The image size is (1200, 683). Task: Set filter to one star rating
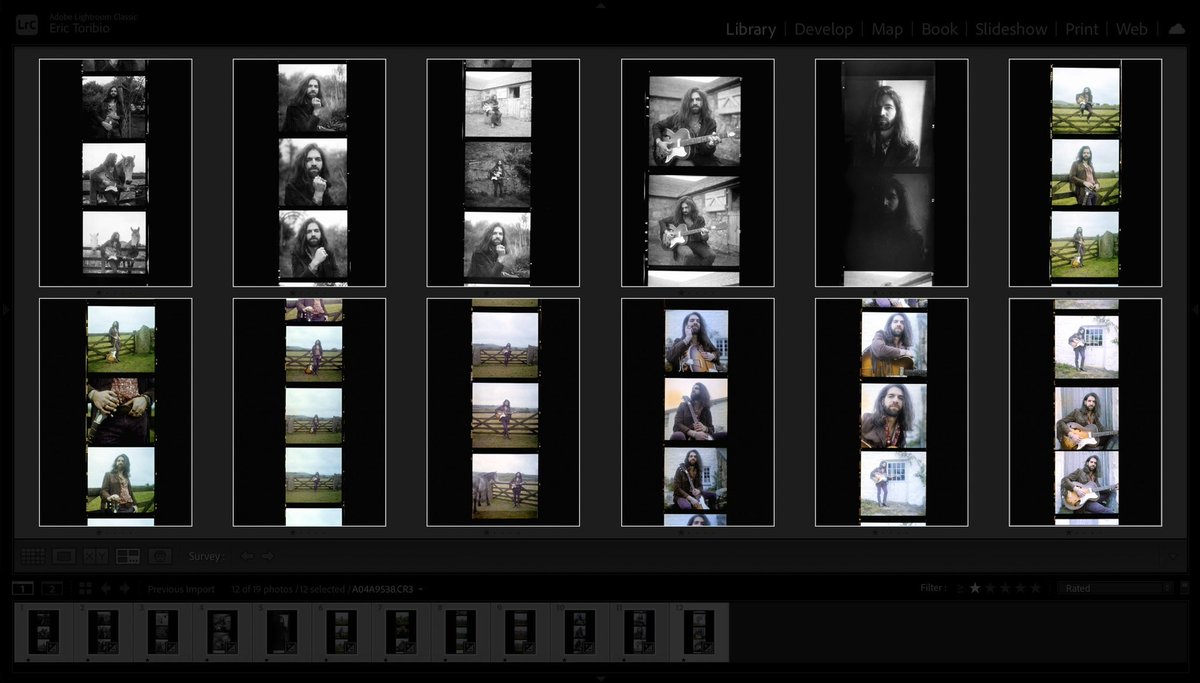[975, 588]
